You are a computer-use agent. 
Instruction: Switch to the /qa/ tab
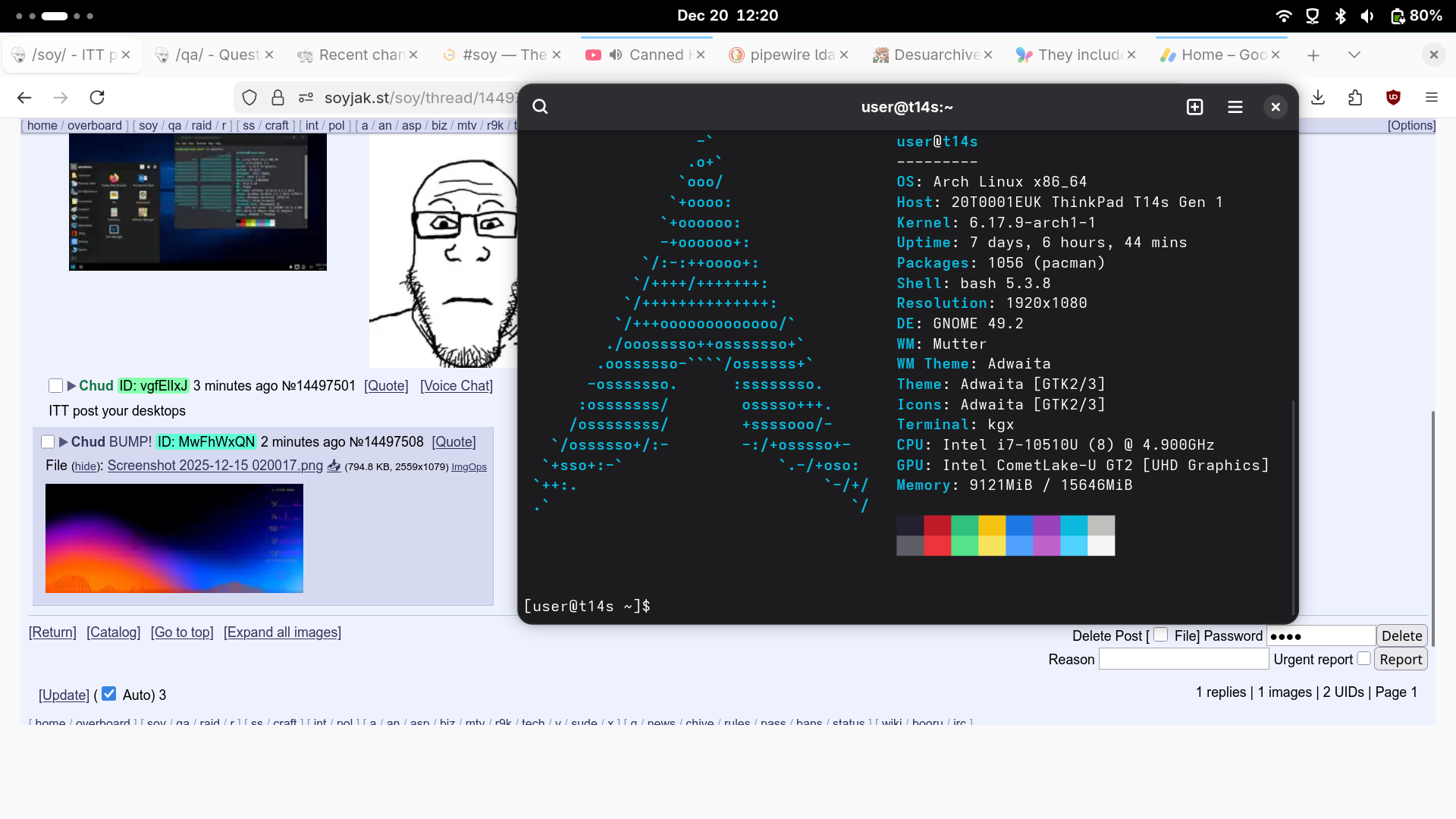click(216, 55)
